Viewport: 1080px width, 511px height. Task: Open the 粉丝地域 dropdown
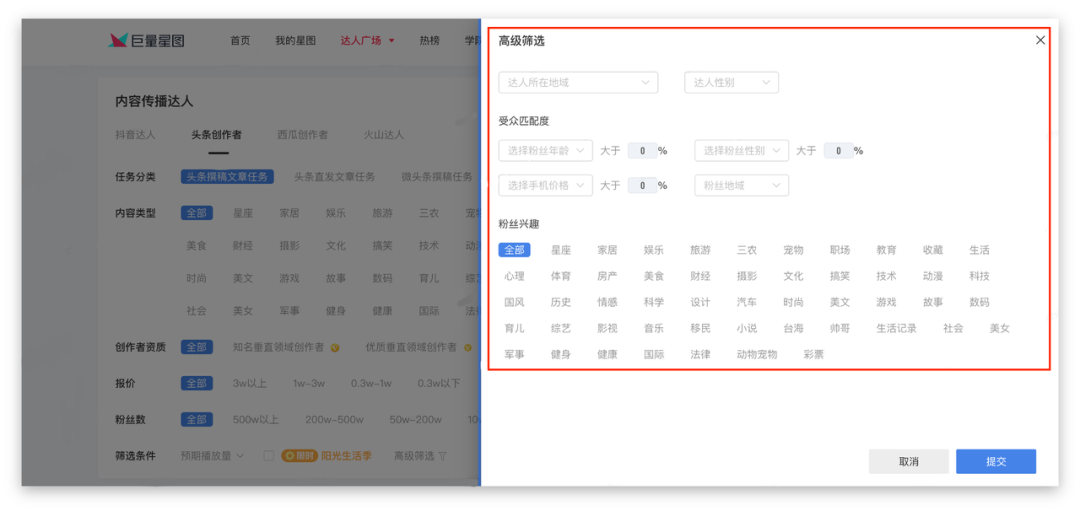(742, 185)
